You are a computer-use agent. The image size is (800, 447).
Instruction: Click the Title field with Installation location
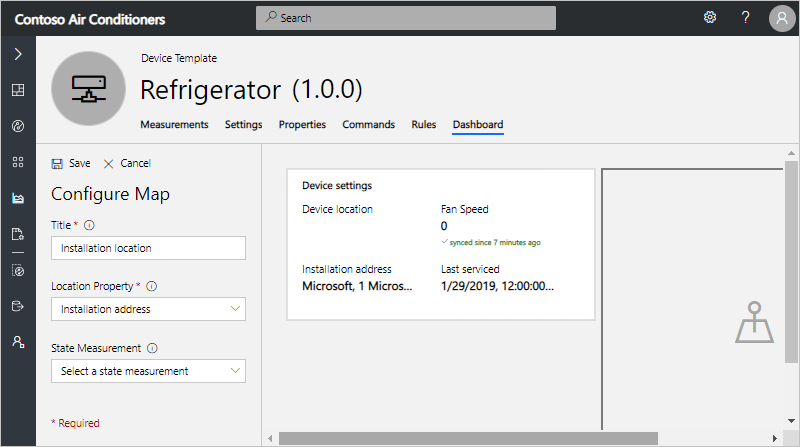(148, 248)
